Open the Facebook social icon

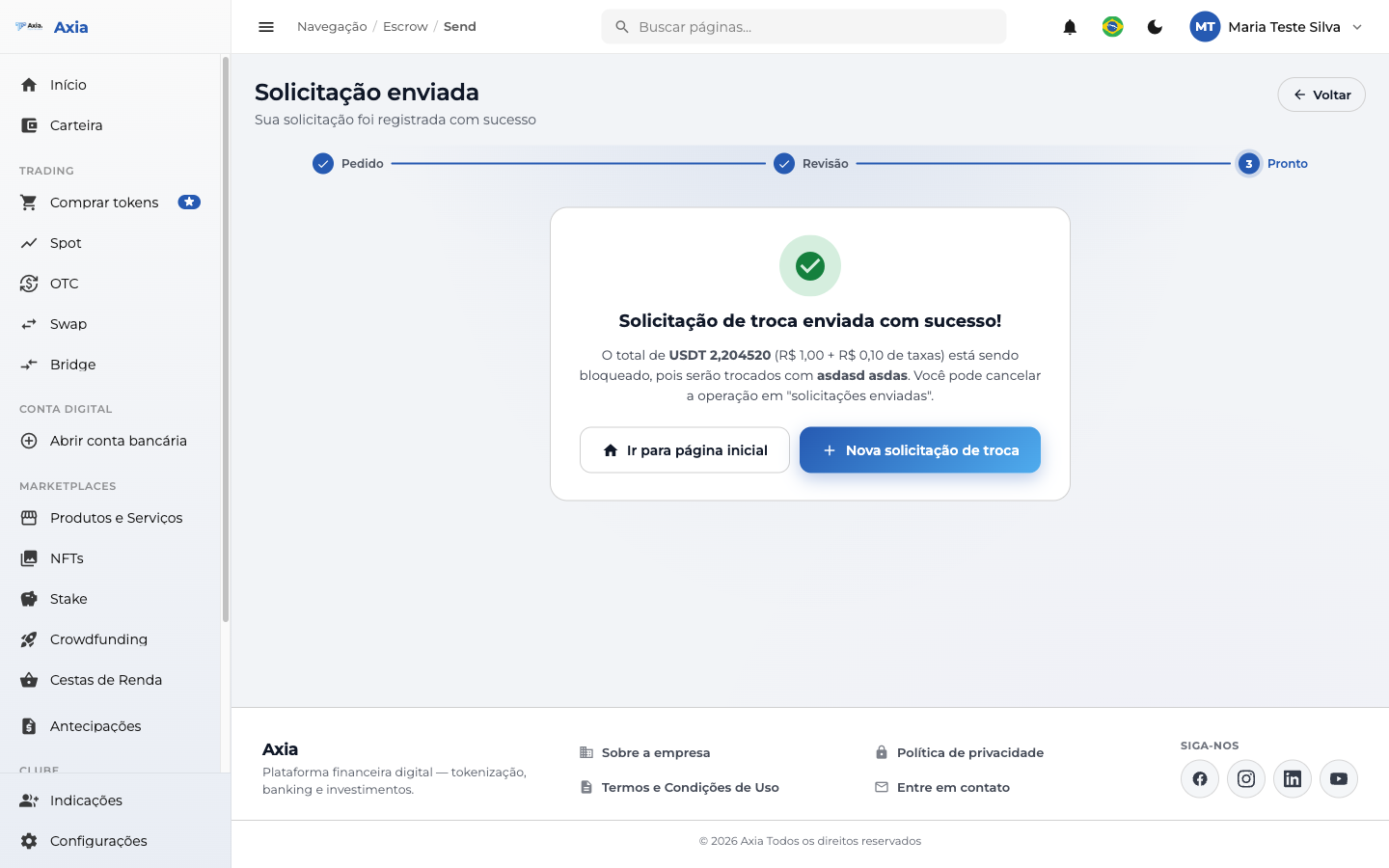1200,779
